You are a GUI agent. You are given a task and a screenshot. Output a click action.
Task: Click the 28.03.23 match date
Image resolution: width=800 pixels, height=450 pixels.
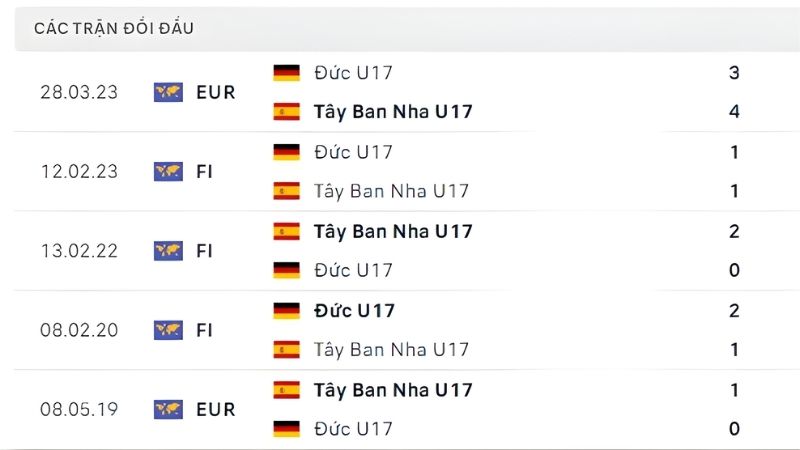(x=79, y=92)
